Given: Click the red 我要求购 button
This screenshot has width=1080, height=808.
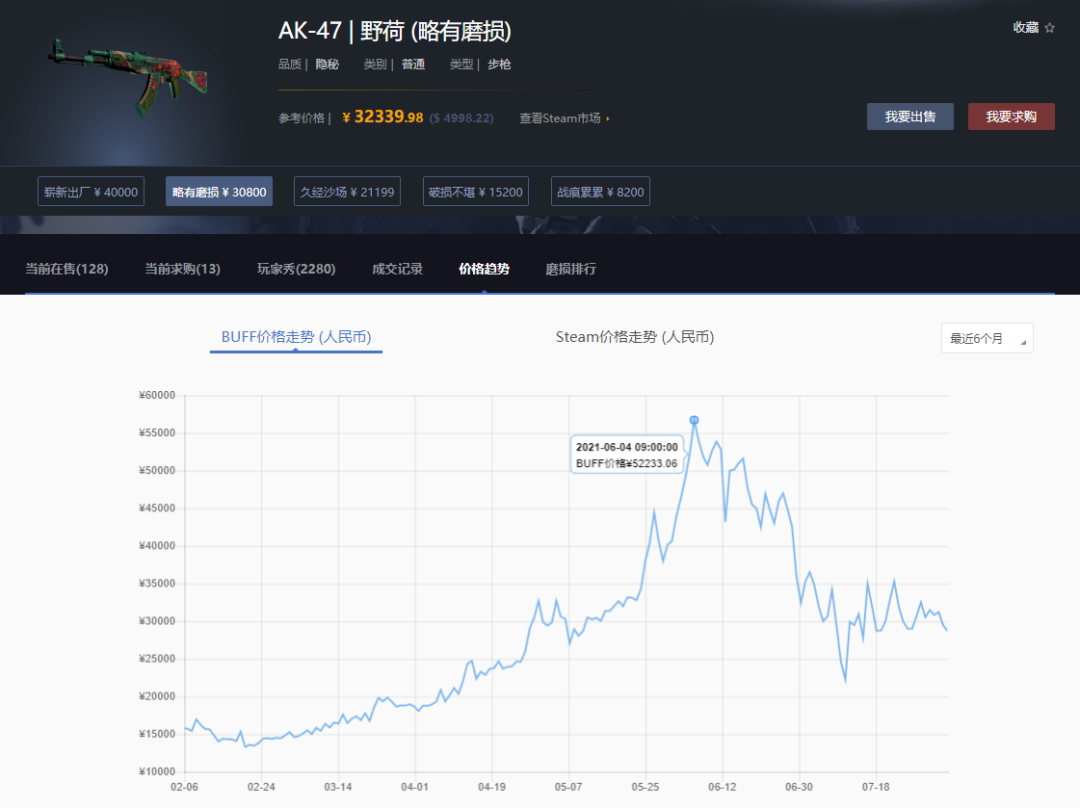Looking at the screenshot, I should click(x=1011, y=116).
